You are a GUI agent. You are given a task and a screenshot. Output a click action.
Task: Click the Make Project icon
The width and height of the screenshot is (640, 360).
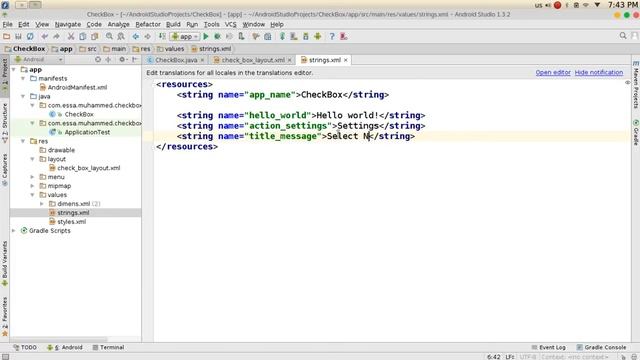pyautogui.click(x=162, y=36)
